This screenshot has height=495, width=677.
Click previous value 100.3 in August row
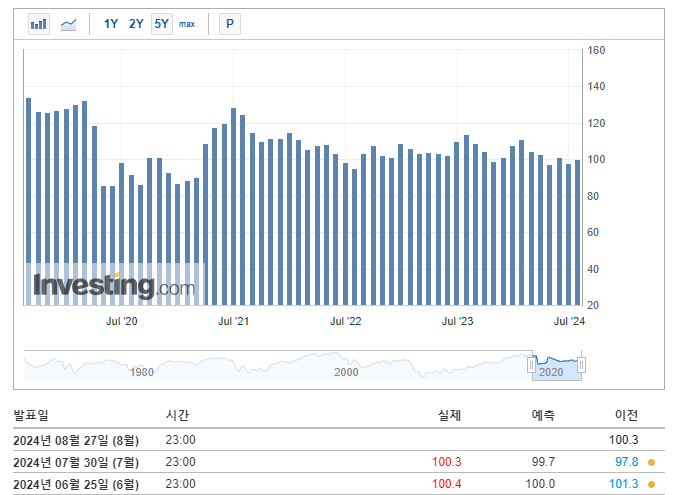point(623,440)
